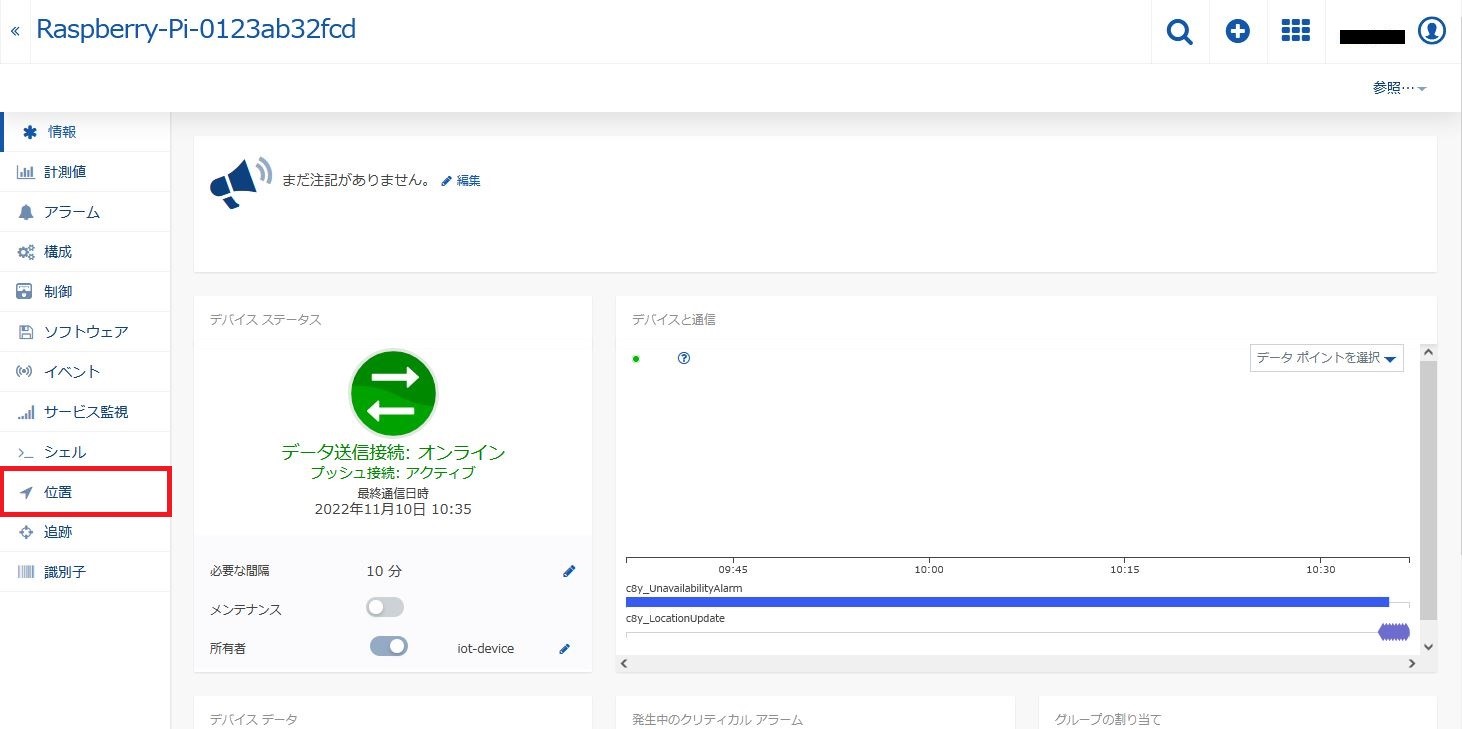Open the user profile icon

(x=1432, y=32)
